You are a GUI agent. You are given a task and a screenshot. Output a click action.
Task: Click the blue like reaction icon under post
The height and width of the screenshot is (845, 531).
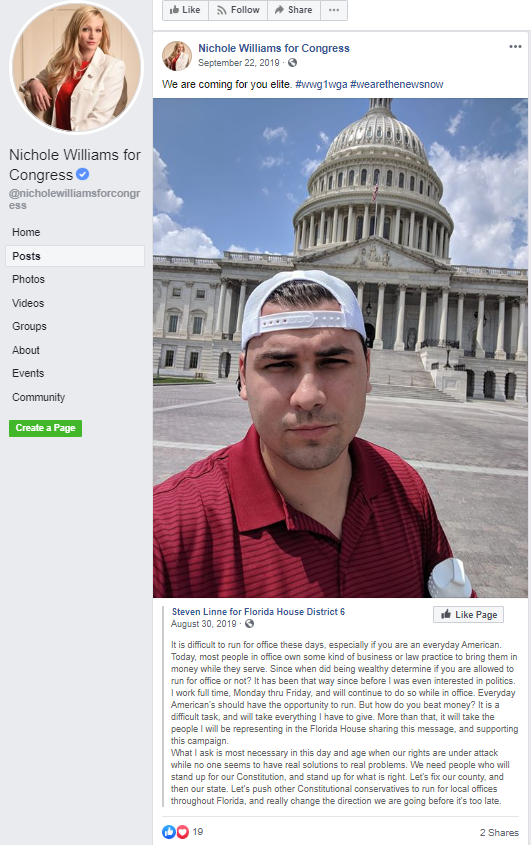(x=169, y=832)
